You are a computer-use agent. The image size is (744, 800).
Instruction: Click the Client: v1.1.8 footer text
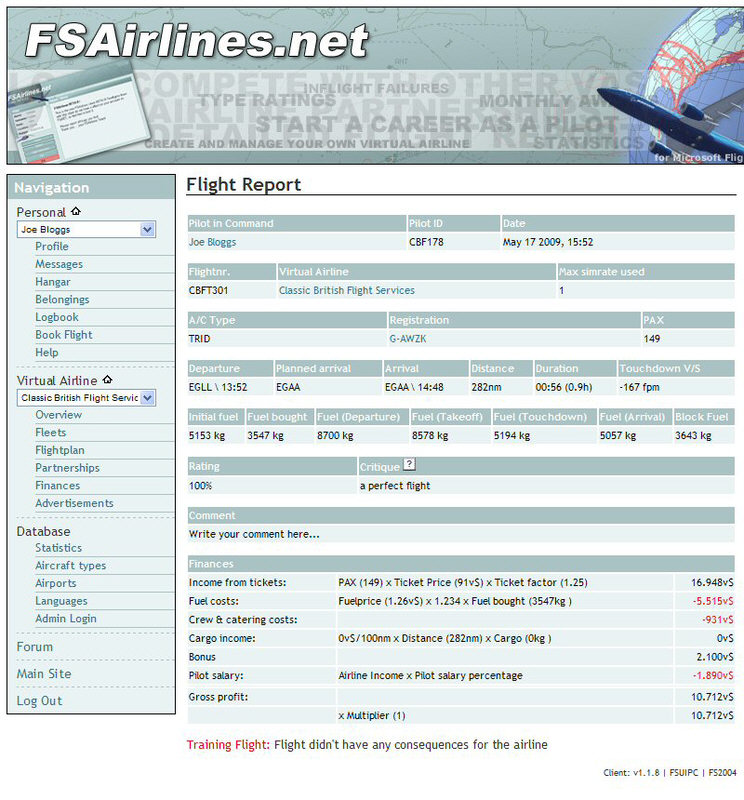(x=631, y=773)
